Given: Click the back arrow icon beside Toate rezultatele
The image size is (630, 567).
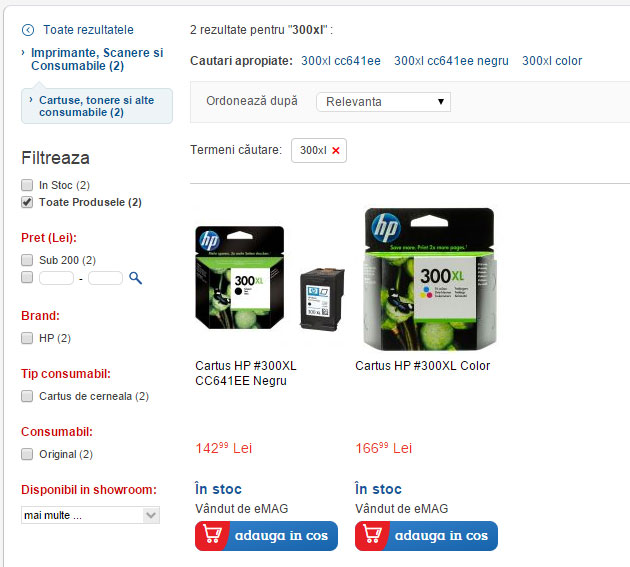Looking at the screenshot, I should coord(28,30).
